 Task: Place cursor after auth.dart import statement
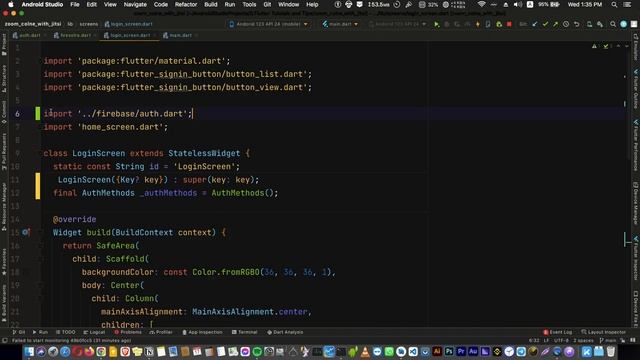(193, 113)
